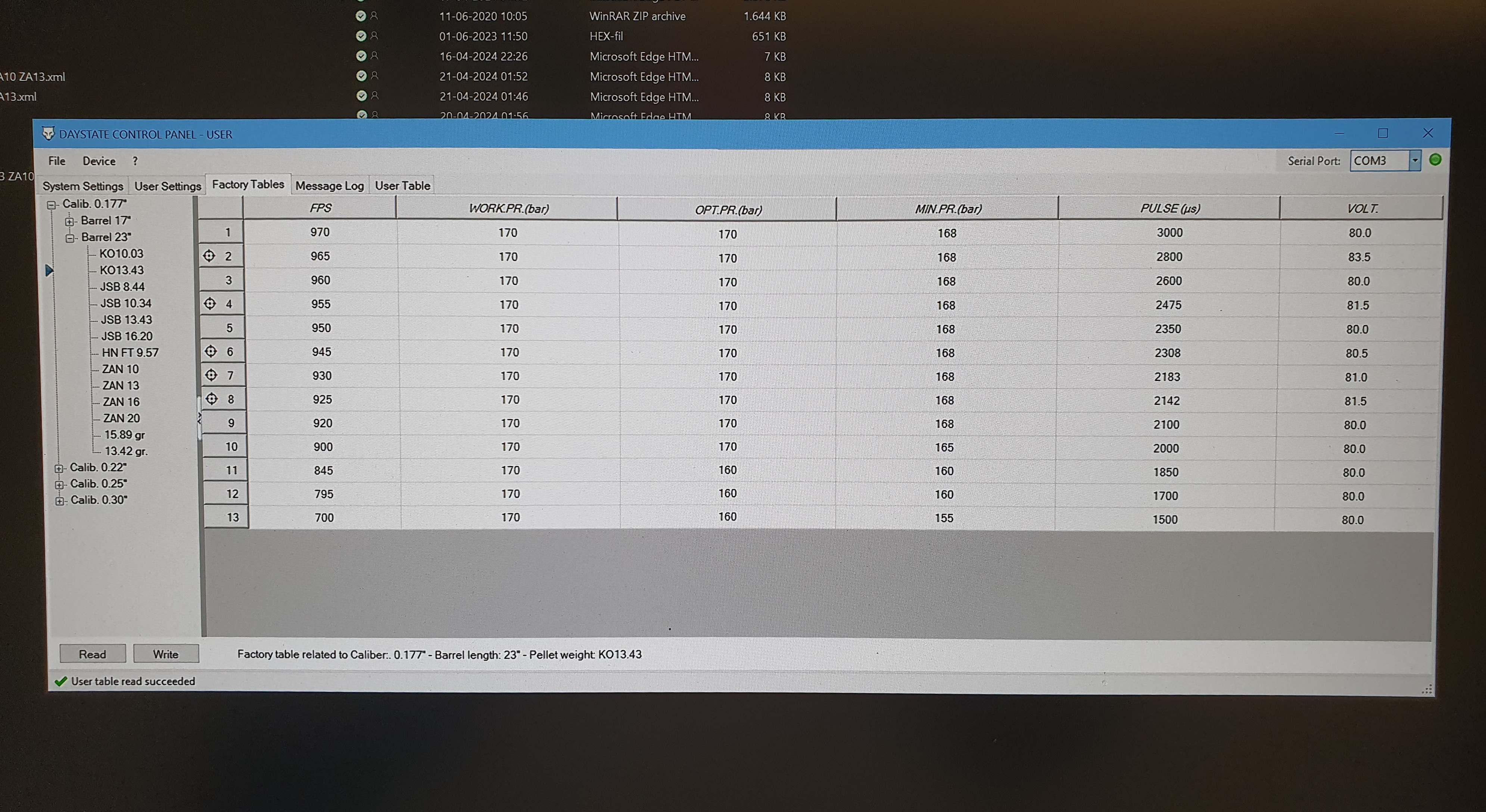Viewport: 1486px width, 812px height.
Task: Switch to the User Table tab
Action: (x=403, y=186)
